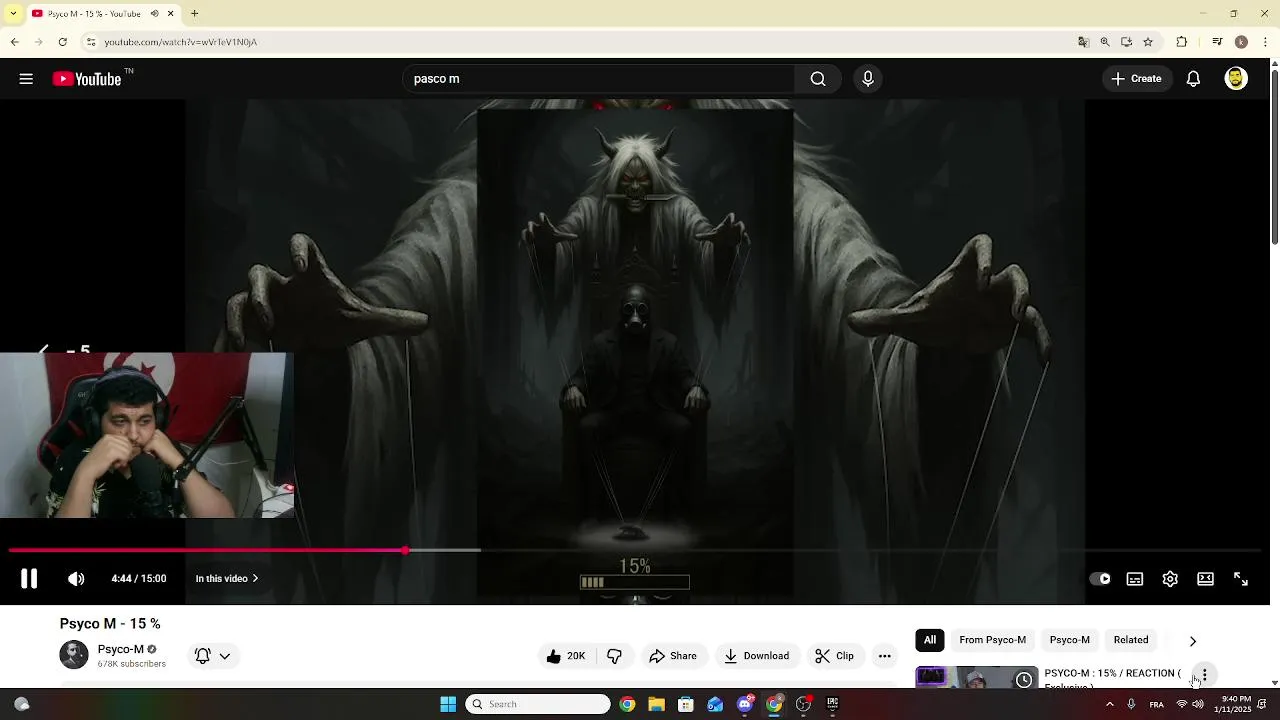
Task: Open the PSYCO-M 15% REACTION thumbnail
Action: [x=977, y=677]
